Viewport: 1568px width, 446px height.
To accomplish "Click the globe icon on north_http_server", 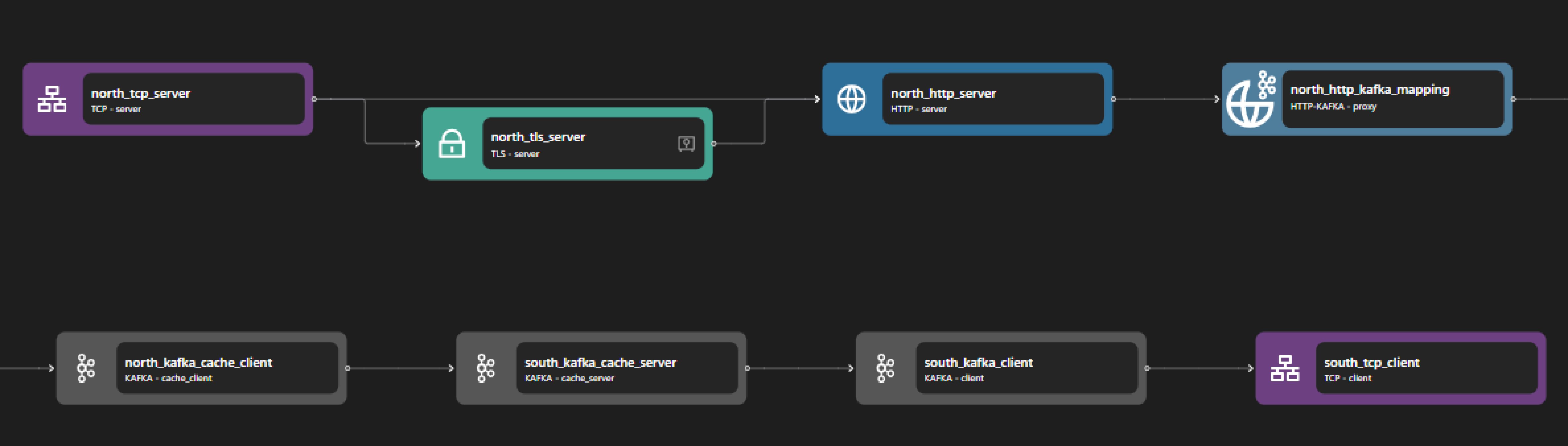I will coord(852,99).
